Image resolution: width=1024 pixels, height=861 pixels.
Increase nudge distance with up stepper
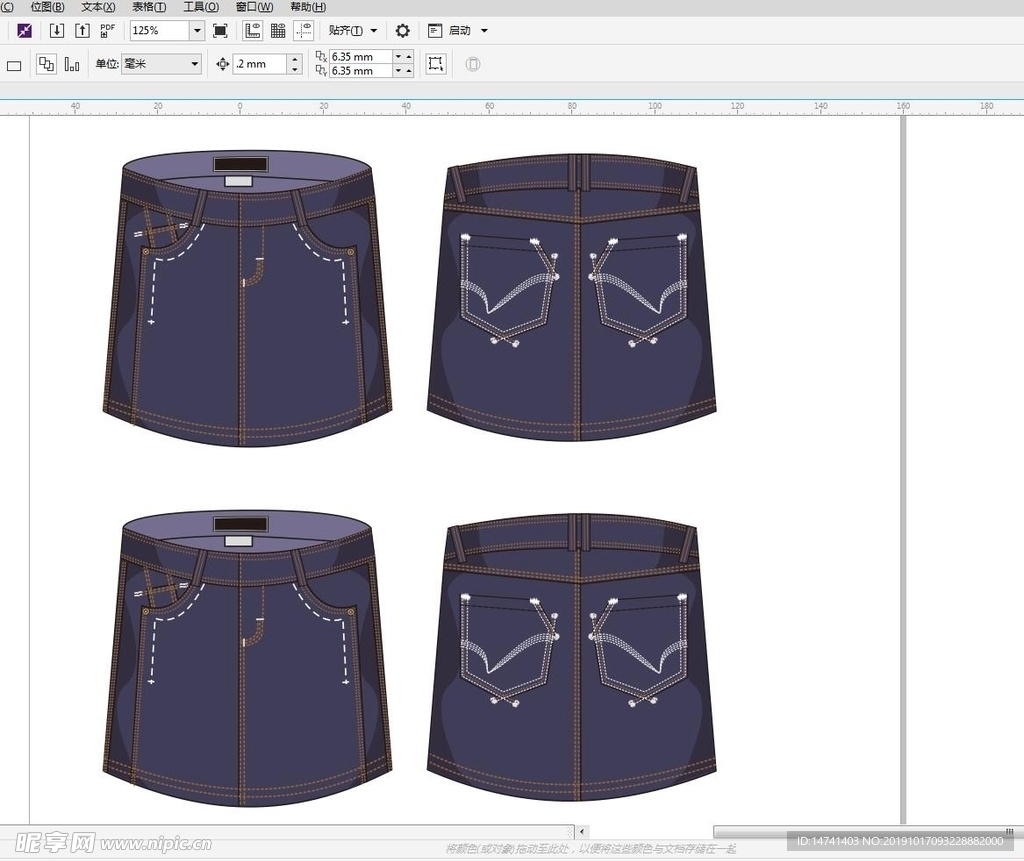click(x=295, y=59)
